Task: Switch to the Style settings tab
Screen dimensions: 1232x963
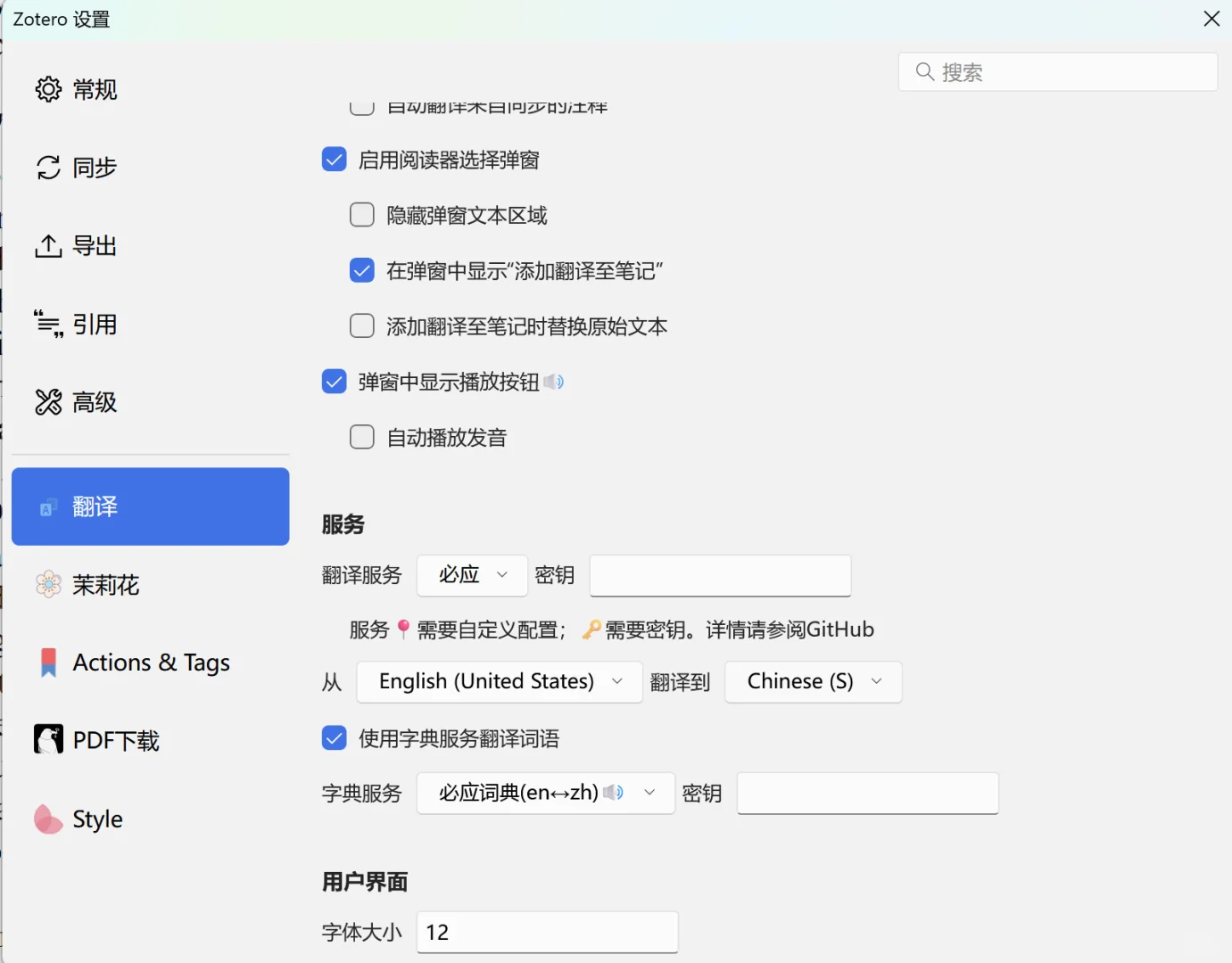Action: point(96,819)
